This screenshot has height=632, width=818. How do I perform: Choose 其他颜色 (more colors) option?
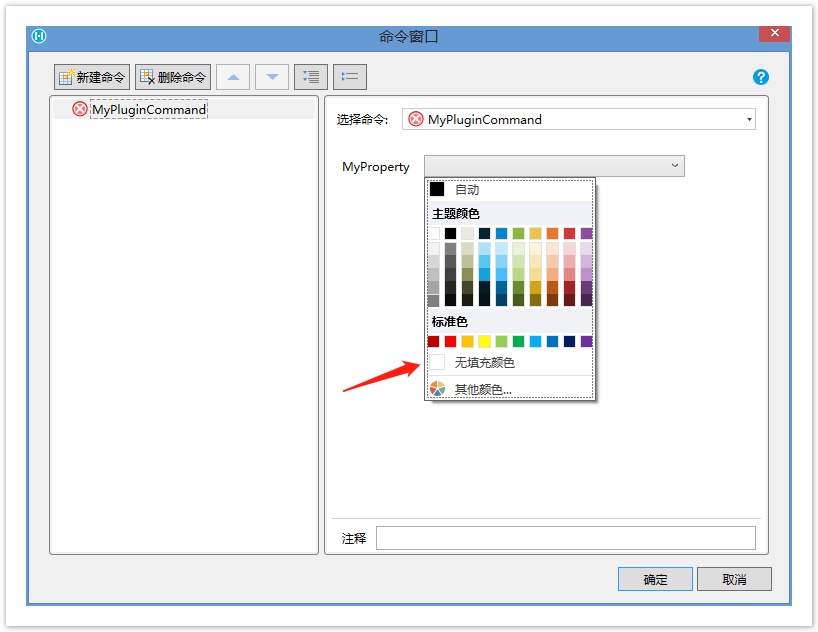point(483,389)
